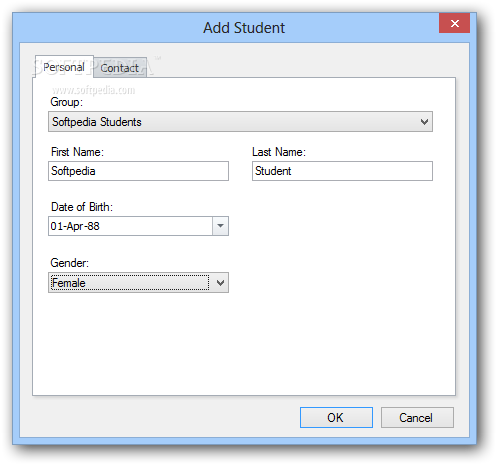Image resolution: width=497 pixels, height=465 pixels.
Task: Open the Group combo box showing Softpedia Students
Action: [240, 122]
